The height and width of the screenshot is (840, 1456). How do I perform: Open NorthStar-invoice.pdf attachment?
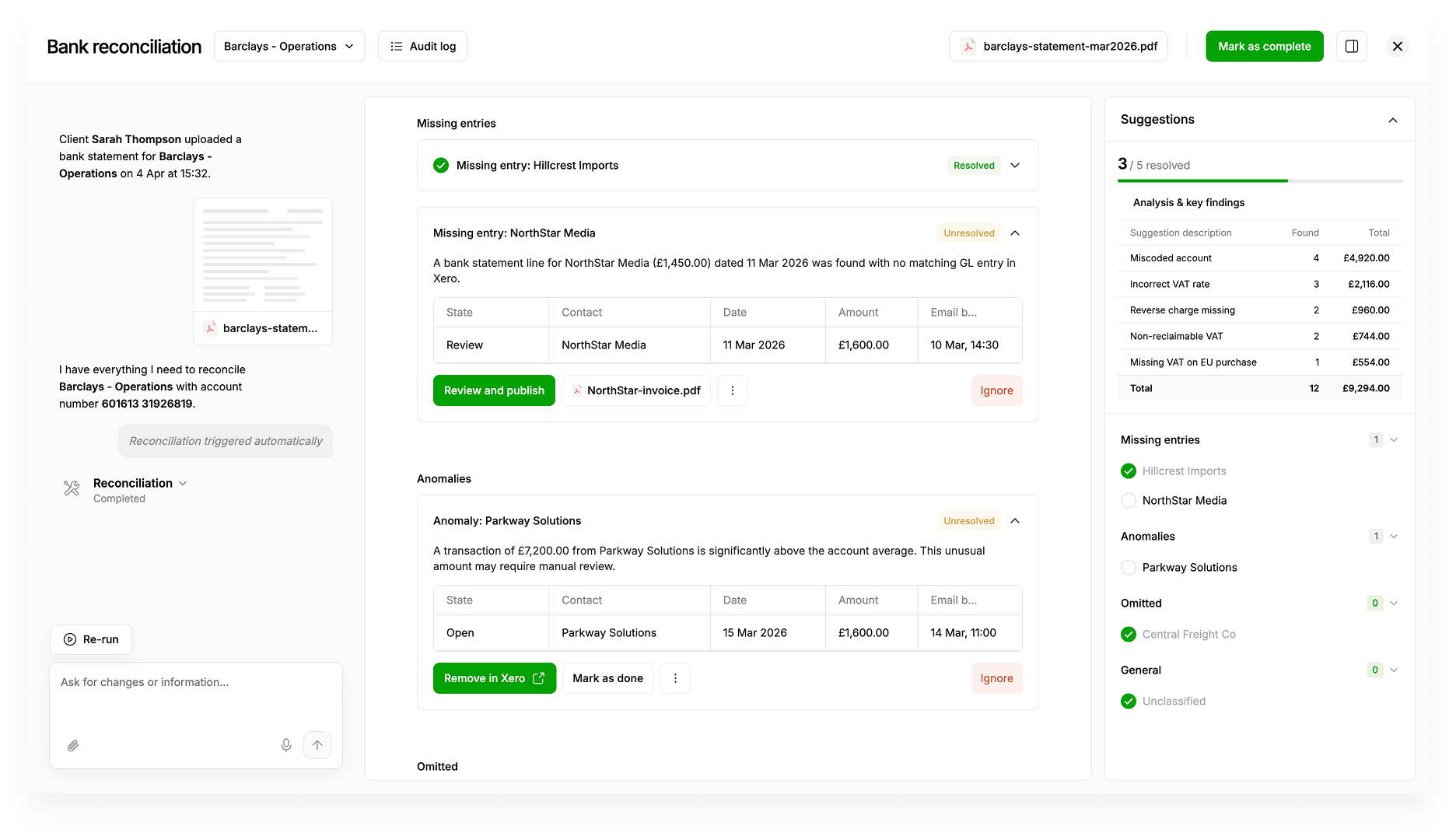click(x=636, y=390)
